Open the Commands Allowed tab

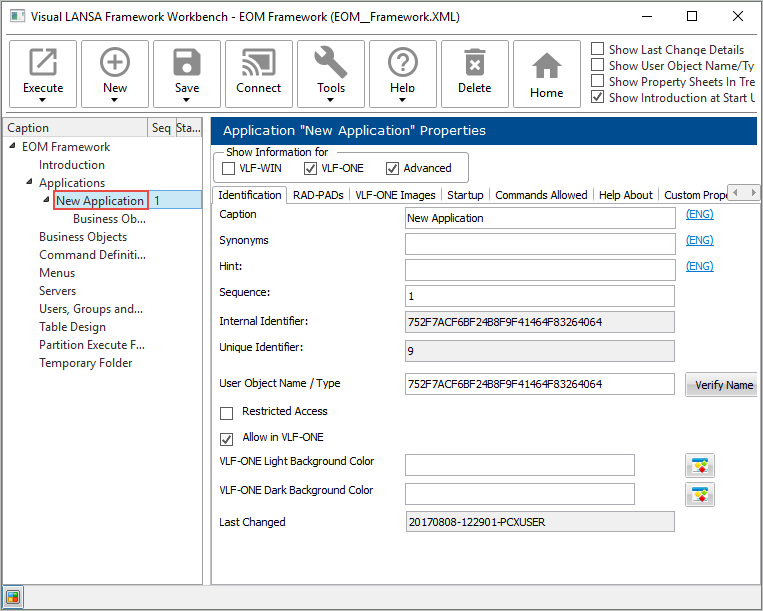click(x=541, y=195)
